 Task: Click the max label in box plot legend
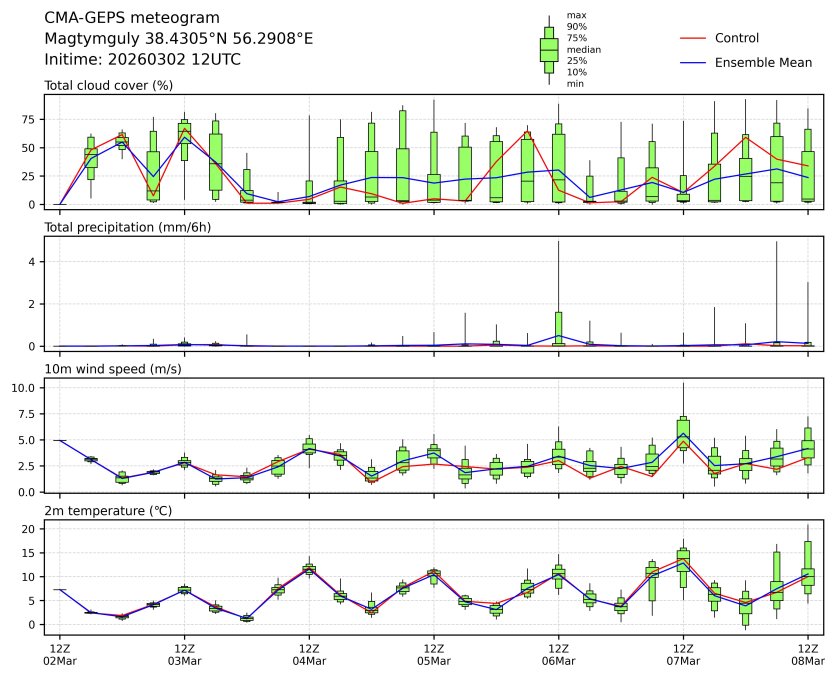pyautogui.click(x=576, y=15)
